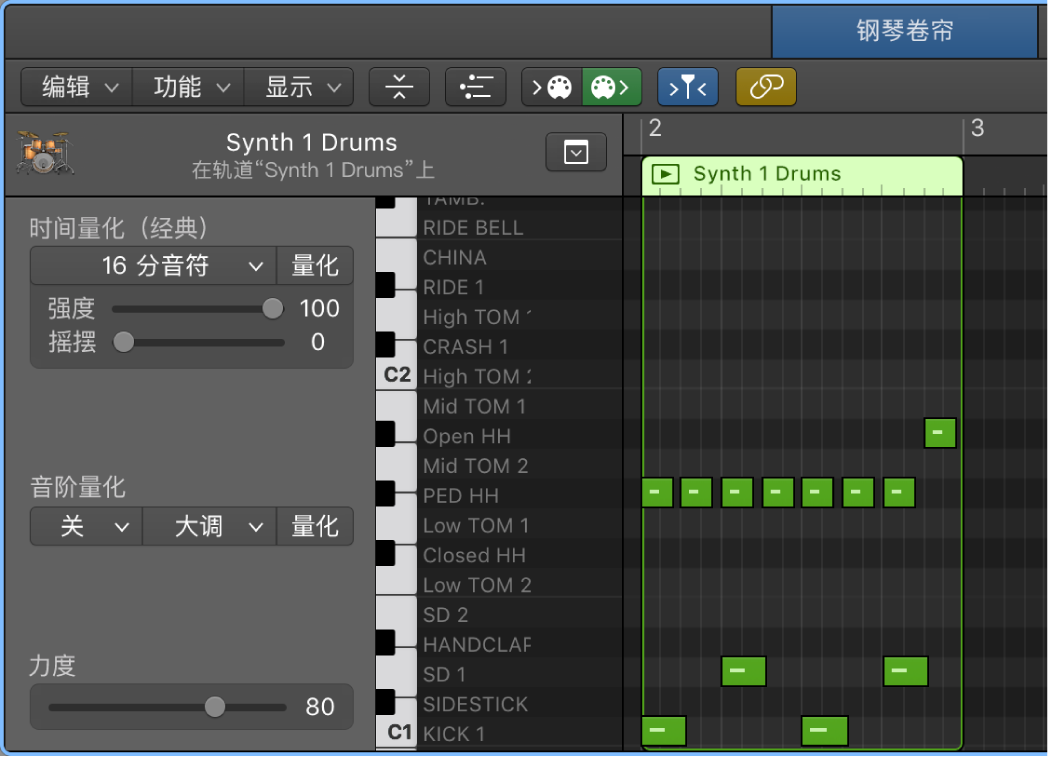Image resolution: width=1048 pixels, height=758 pixels.
Task: Click the Low TOM 2 drum name
Action: pyautogui.click(x=477, y=586)
